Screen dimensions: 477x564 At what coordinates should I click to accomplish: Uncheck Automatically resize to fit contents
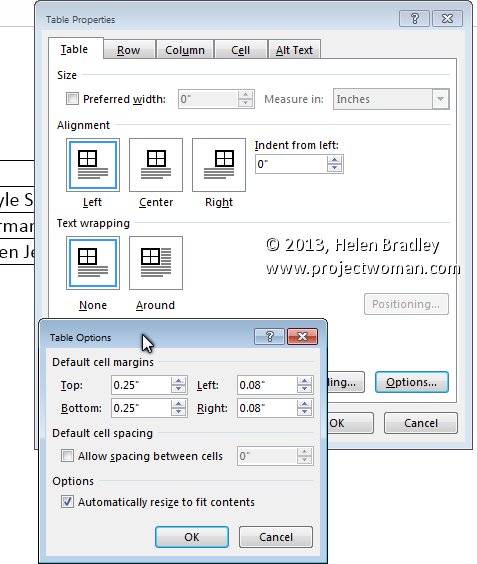coord(67,501)
